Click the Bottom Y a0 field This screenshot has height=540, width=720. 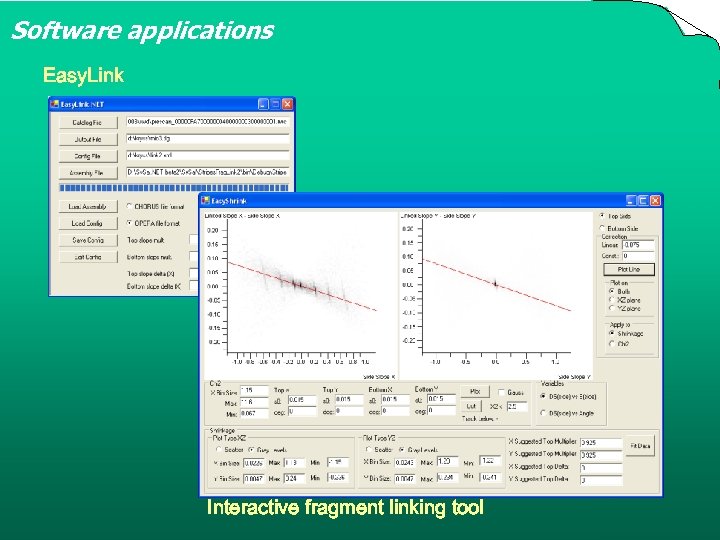coord(442,399)
